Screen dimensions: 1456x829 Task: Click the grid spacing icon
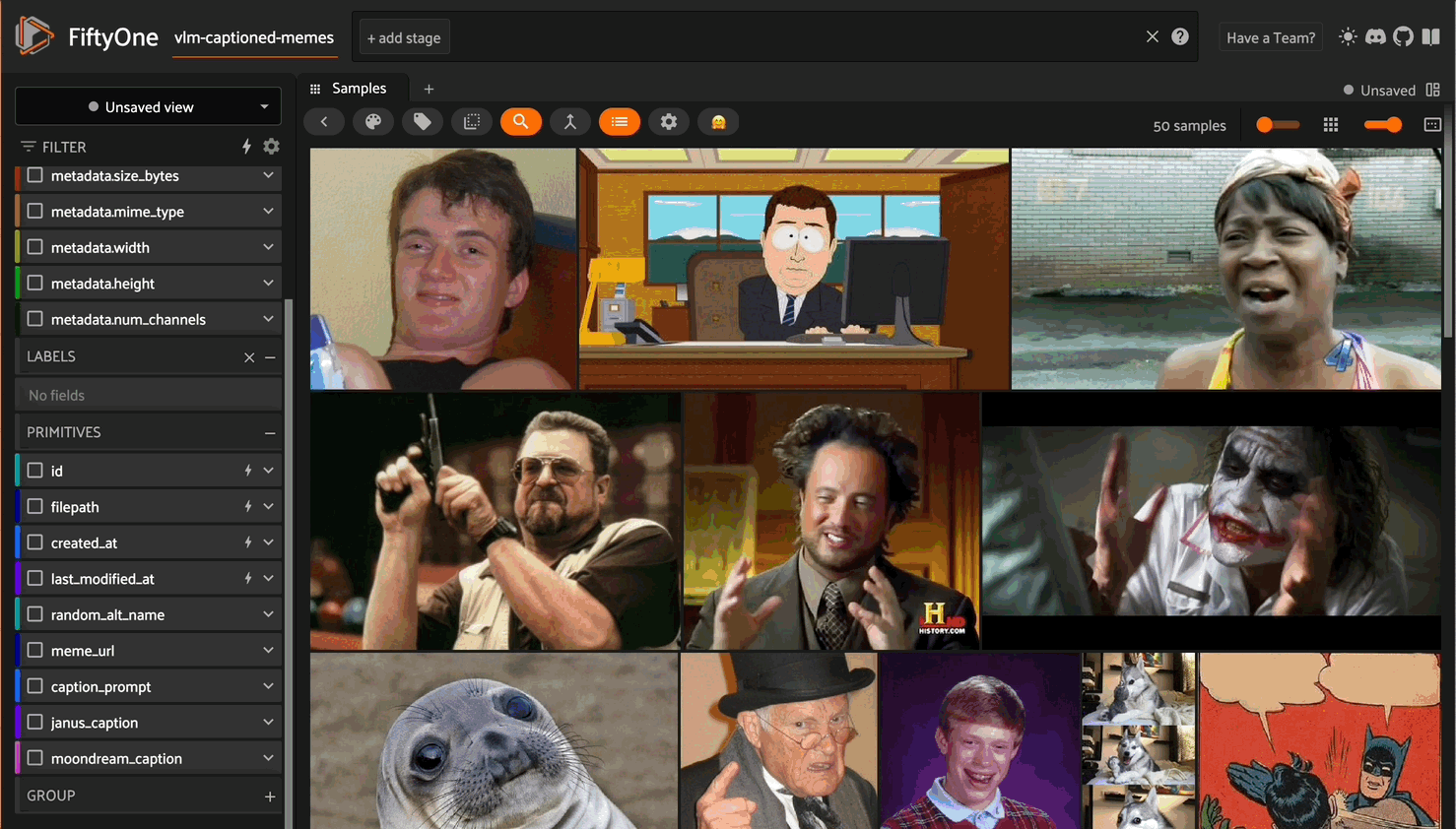coord(1331,125)
